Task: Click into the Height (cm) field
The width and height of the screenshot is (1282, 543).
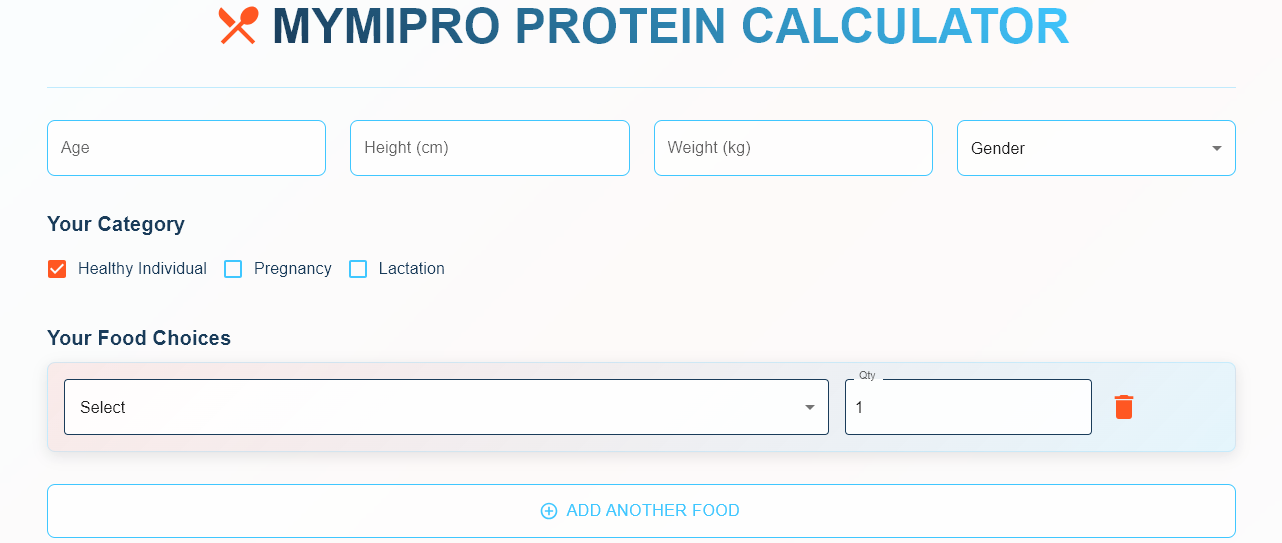Action: click(x=489, y=148)
